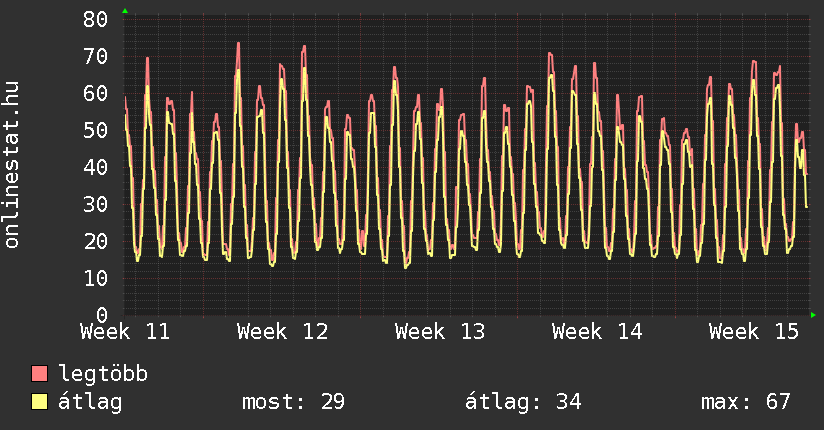Select the átlag legend label beside yellow swatch
Screen dimensions: 824x430
(x=90, y=402)
